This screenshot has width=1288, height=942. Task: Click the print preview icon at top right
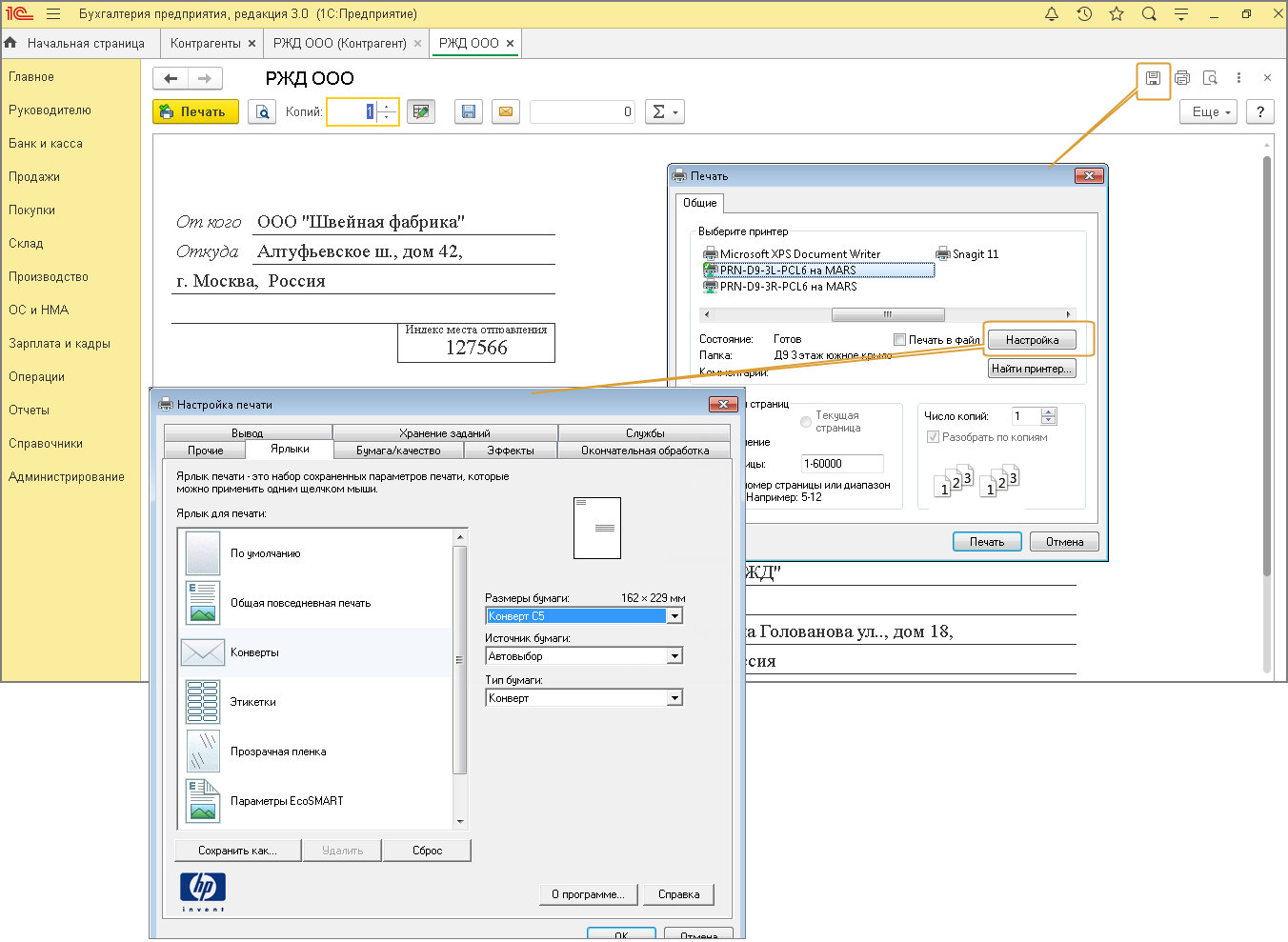(x=1210, y=78)
